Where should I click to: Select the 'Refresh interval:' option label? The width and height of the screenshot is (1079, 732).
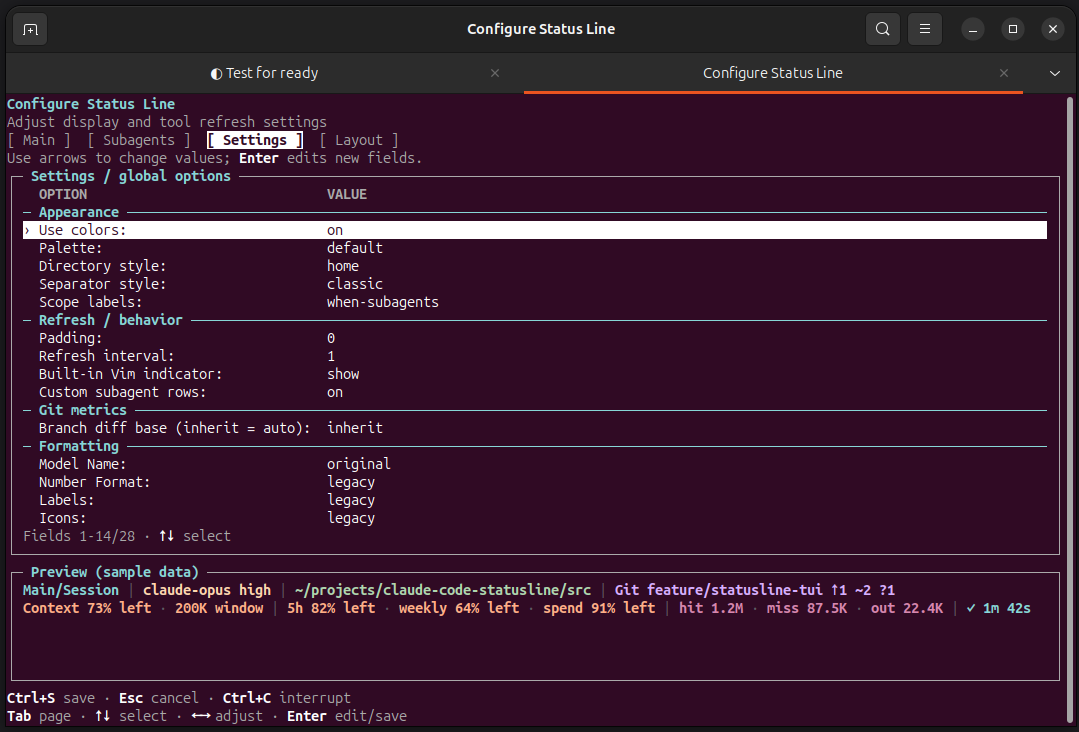point(107,356)
